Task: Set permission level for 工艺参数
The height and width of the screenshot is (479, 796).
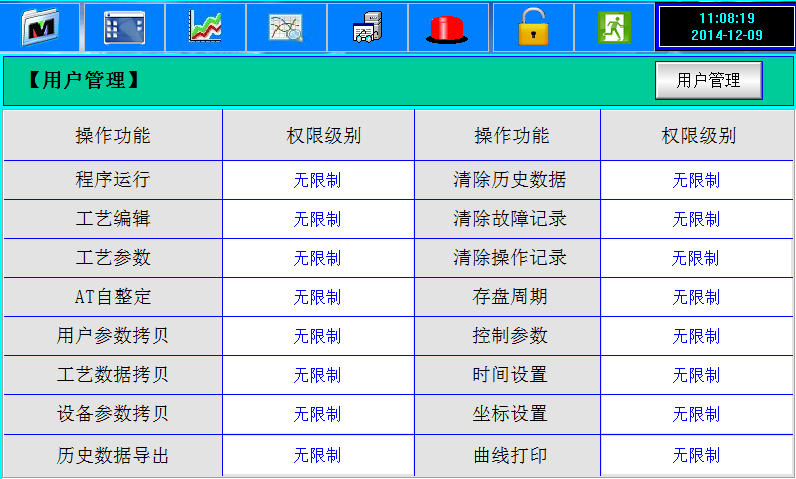Action: (x=318, y=258)
